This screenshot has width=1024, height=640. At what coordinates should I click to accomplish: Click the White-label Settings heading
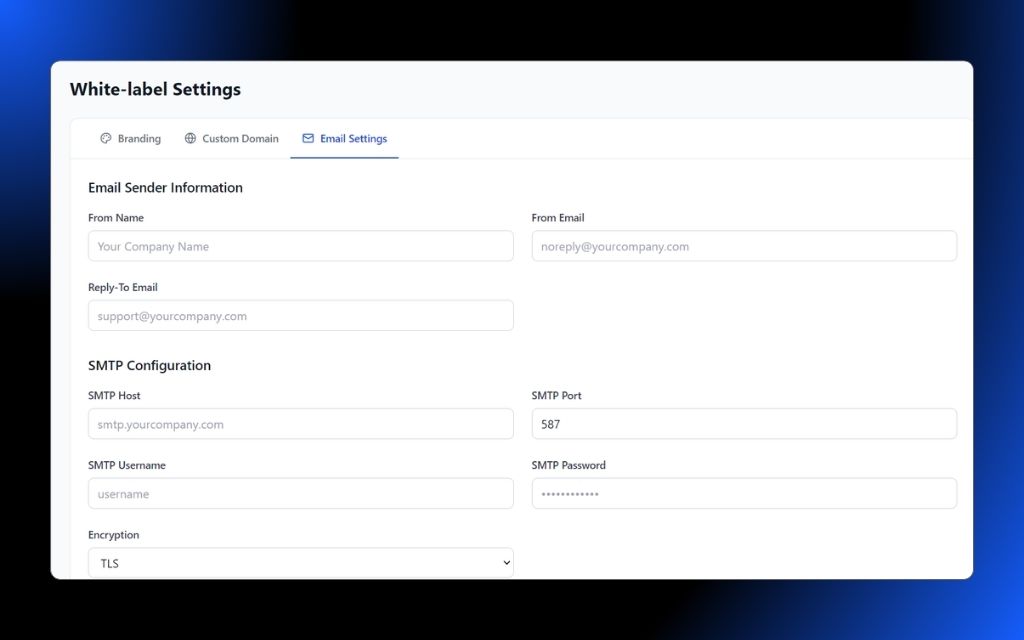pyautogui.click(x=154, y=89)
